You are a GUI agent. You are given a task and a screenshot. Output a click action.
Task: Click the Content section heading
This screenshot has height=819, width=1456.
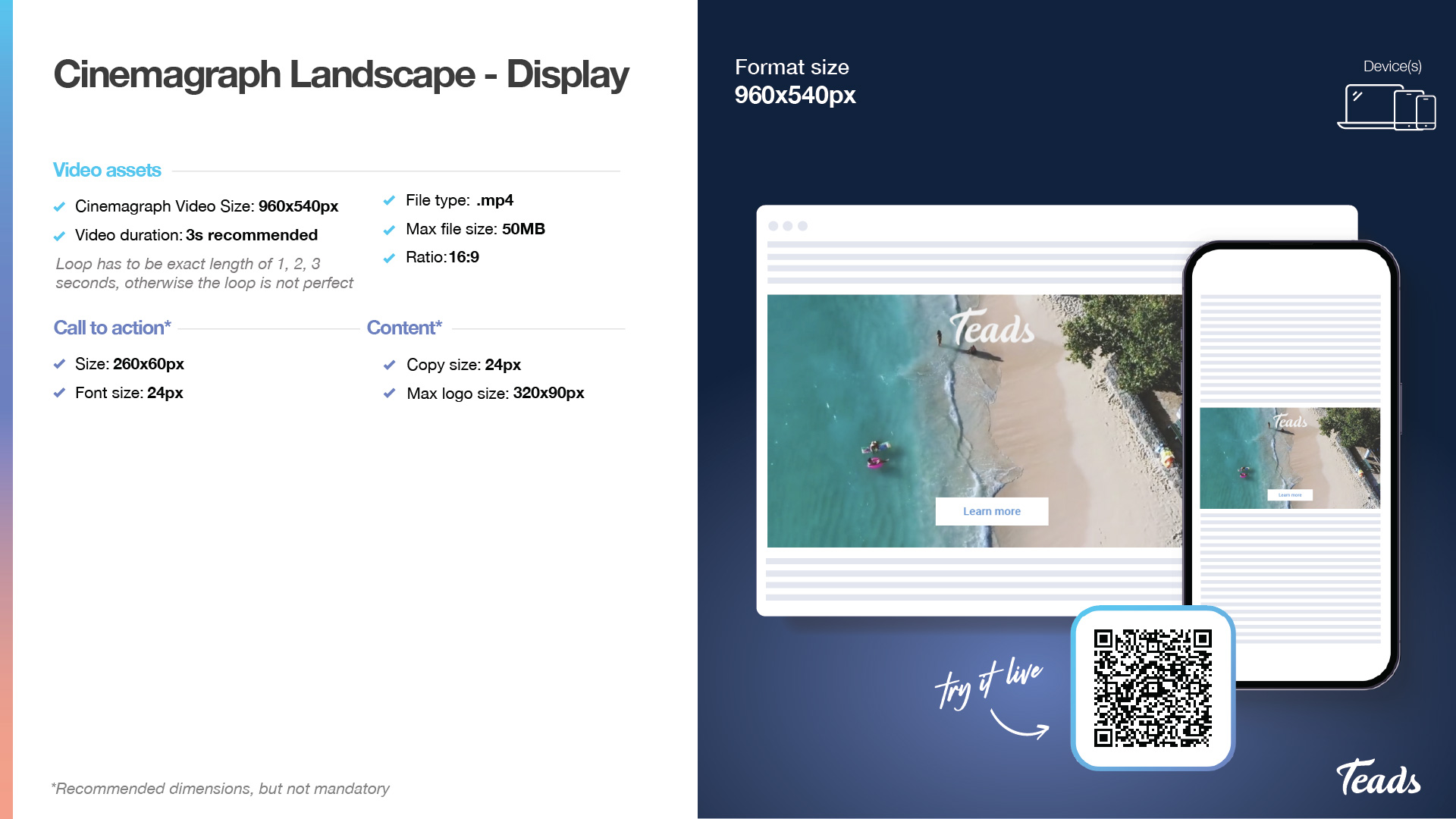[x=404, y=328]
